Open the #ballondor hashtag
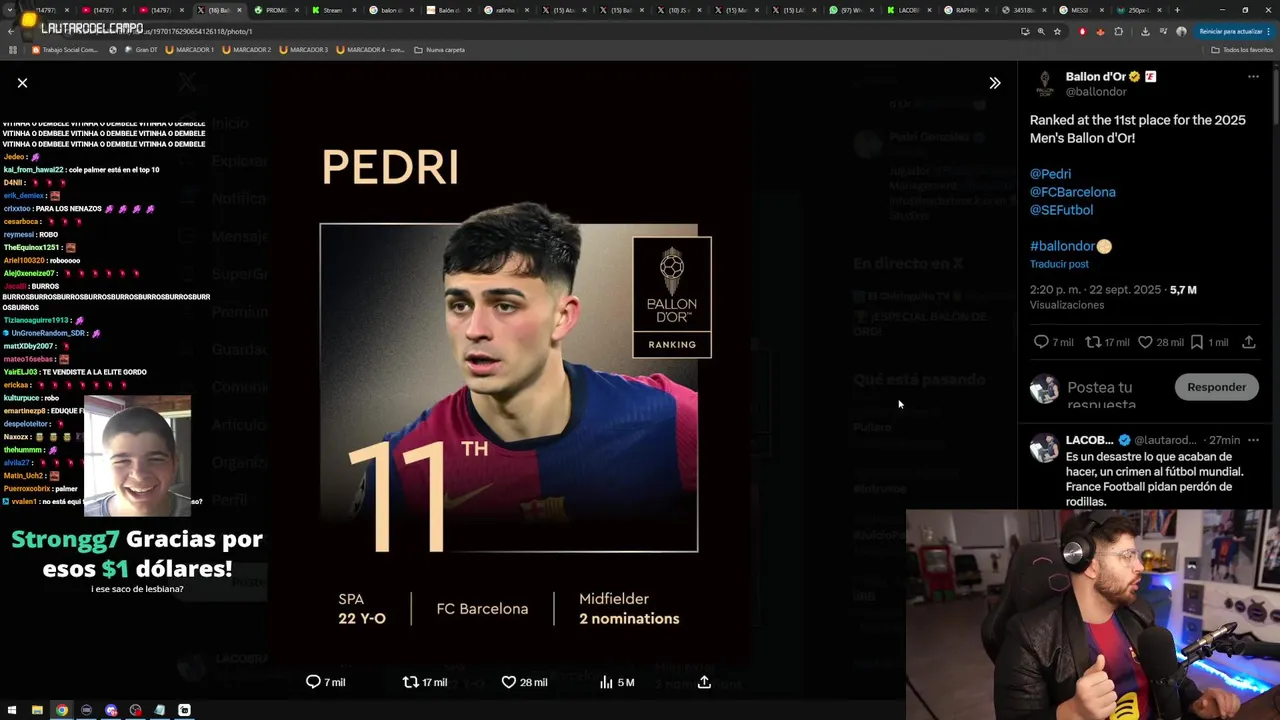Image resolution: width=1280 pixels, height=720 pixels. click(1063, 246)
